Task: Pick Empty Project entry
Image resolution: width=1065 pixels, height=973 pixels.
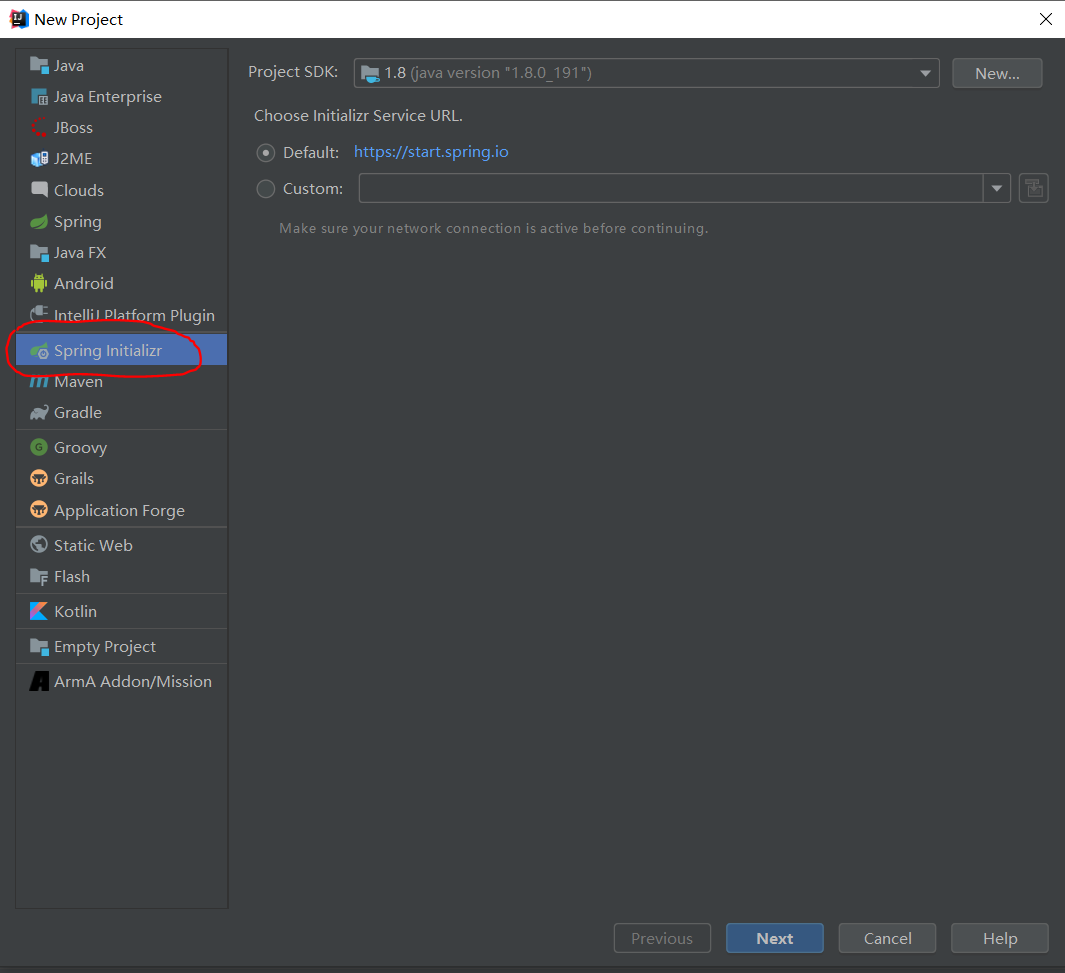Action: tap(122, 646)
